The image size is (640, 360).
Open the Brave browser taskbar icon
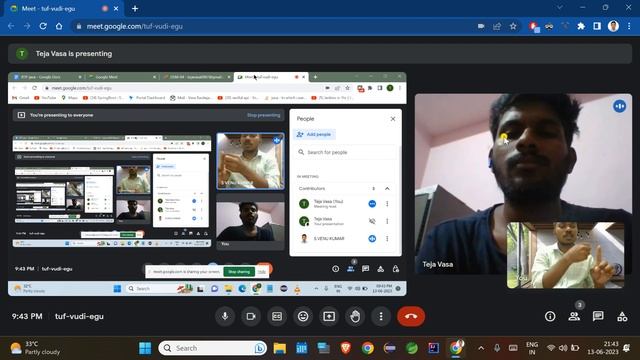(x=346, y=348)
